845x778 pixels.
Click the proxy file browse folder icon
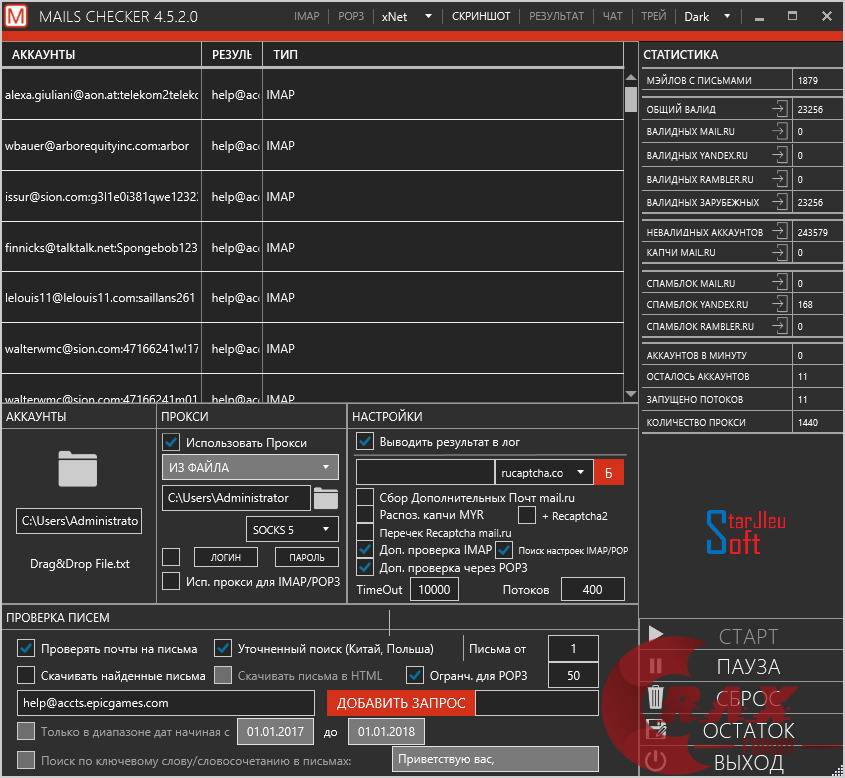[x=326, y=497]
